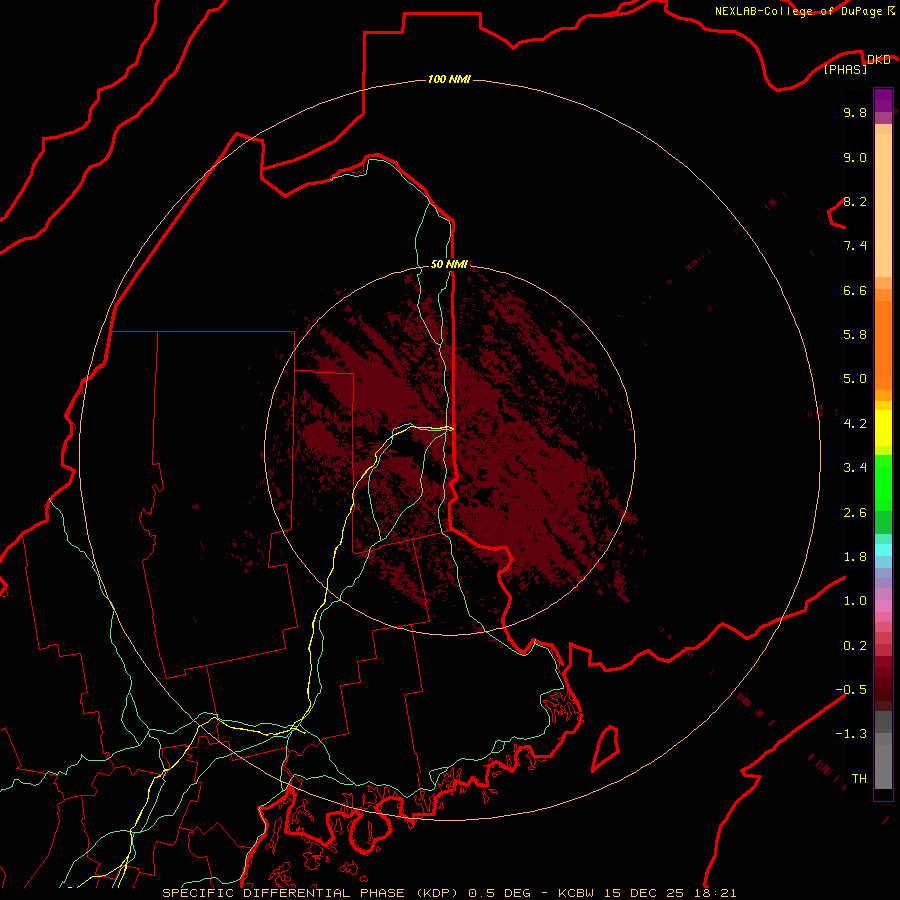900x900 pixels.
Task: Click the 9.0 value on the color scale
Action: pyautogui.click(x=855, y=157)
